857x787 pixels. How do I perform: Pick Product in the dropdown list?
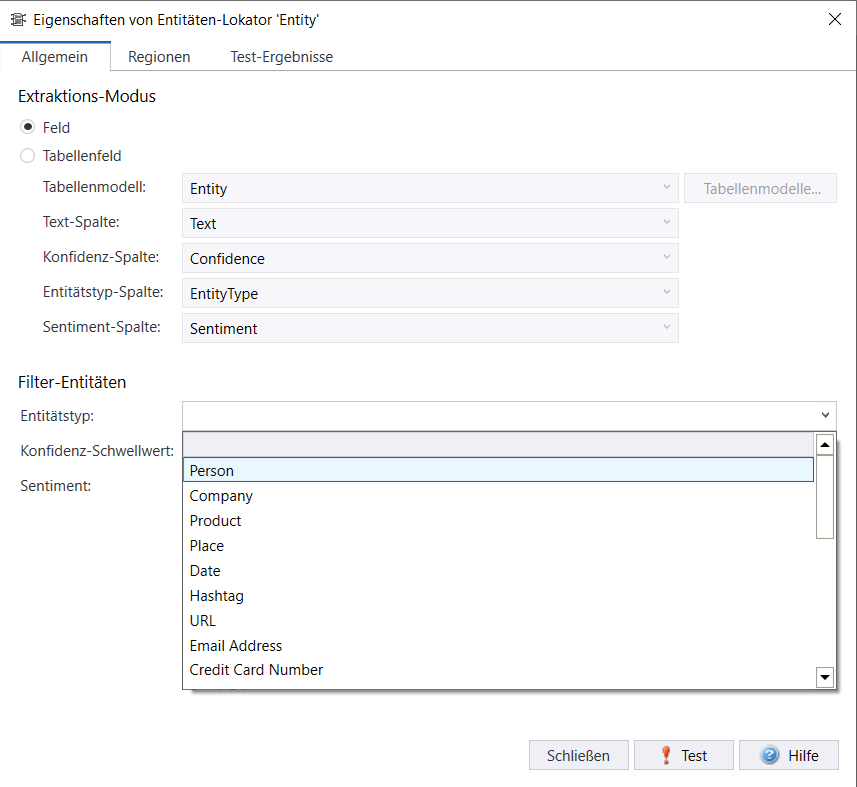(x=216, y=521)
